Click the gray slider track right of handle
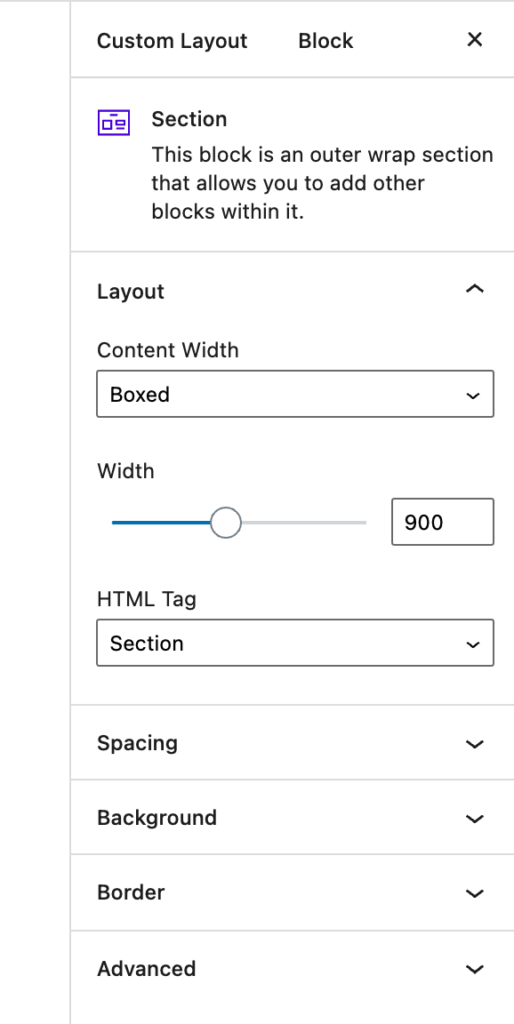514x1024 pixels. point(304,522)
